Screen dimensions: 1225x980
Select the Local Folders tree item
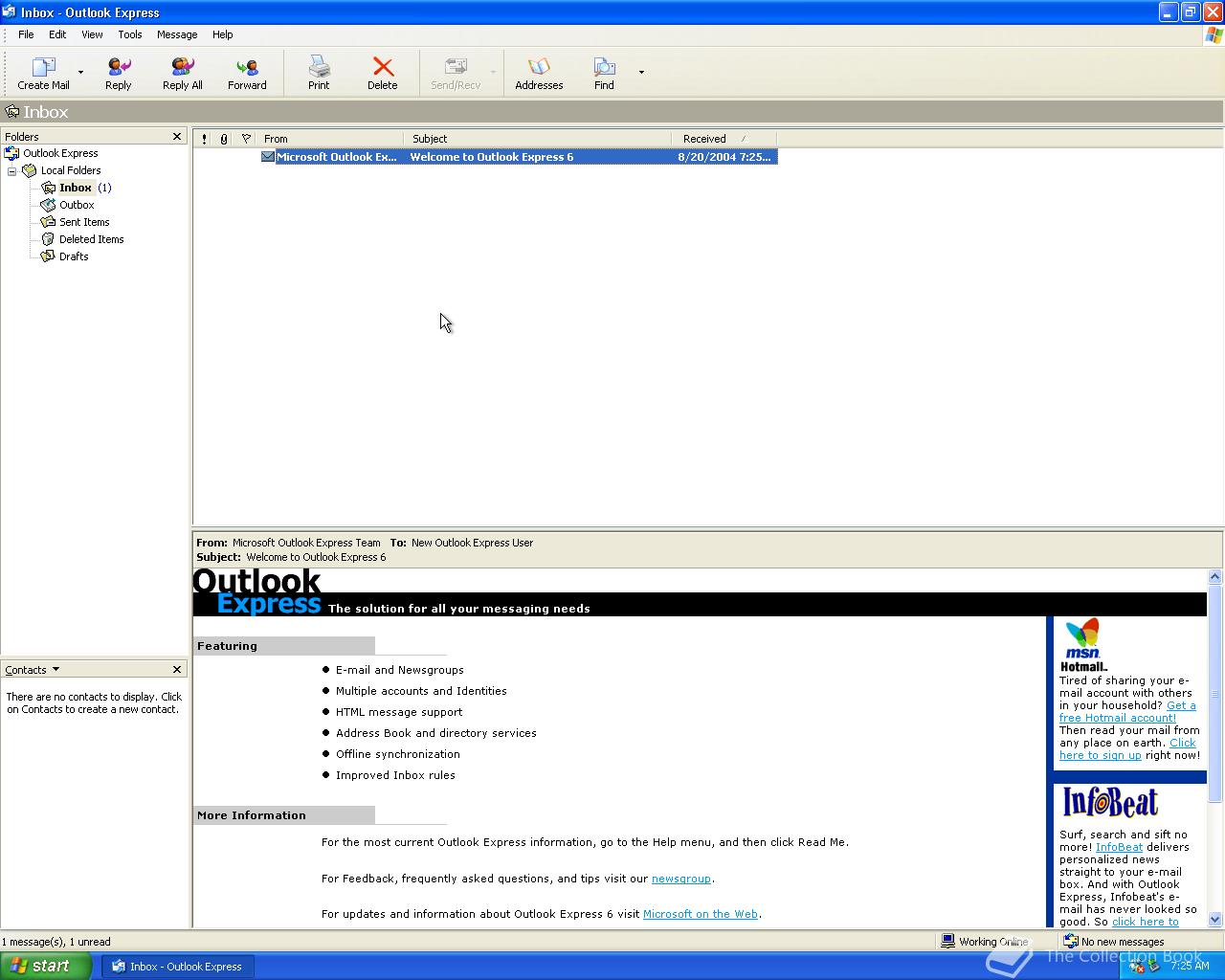click(x=71, y=170)
